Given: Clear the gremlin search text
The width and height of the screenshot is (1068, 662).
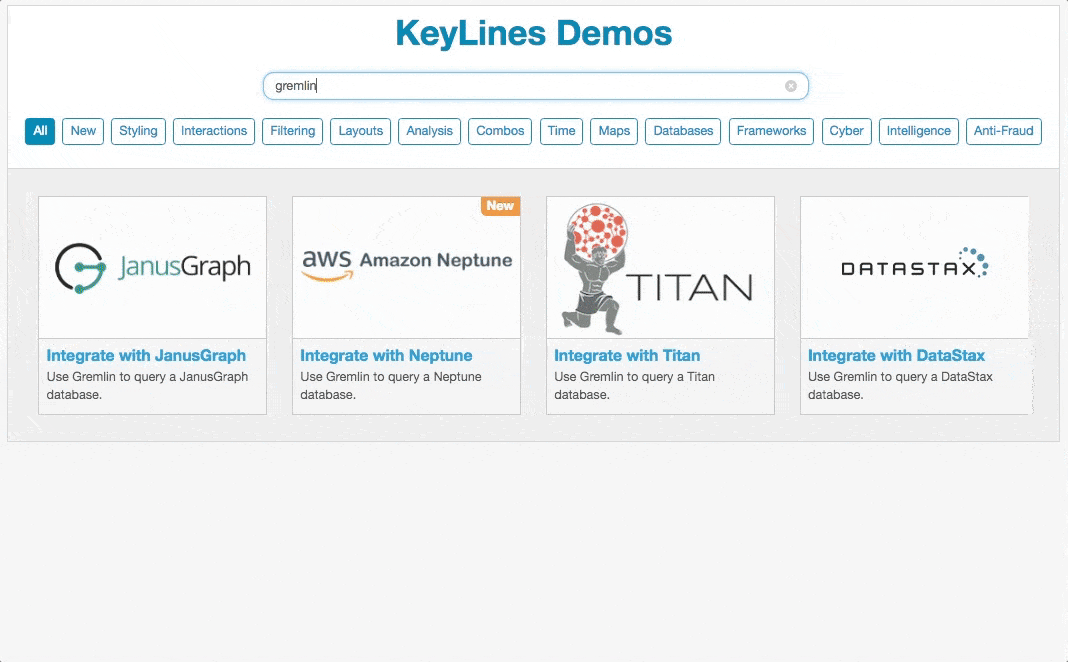Looking at the screenshot, I should click(790, 86).
